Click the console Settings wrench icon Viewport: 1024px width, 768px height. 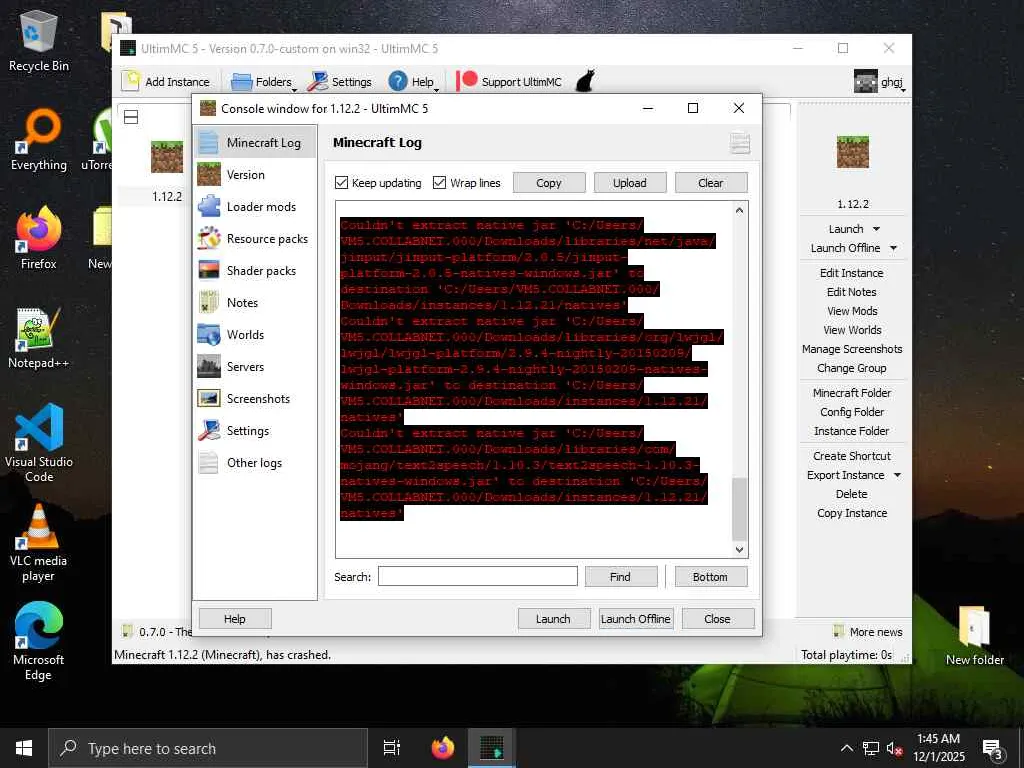click(208, 430)
